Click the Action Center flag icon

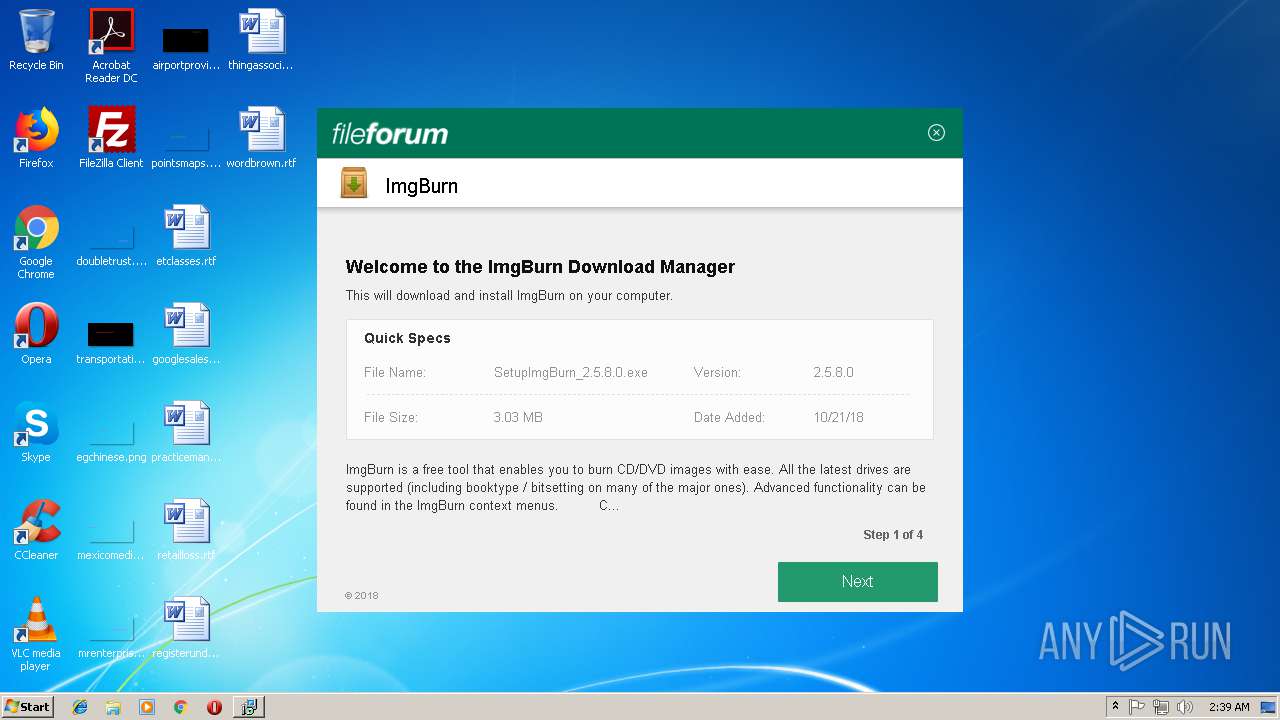pyautogui.click(x=1137, y=707)
